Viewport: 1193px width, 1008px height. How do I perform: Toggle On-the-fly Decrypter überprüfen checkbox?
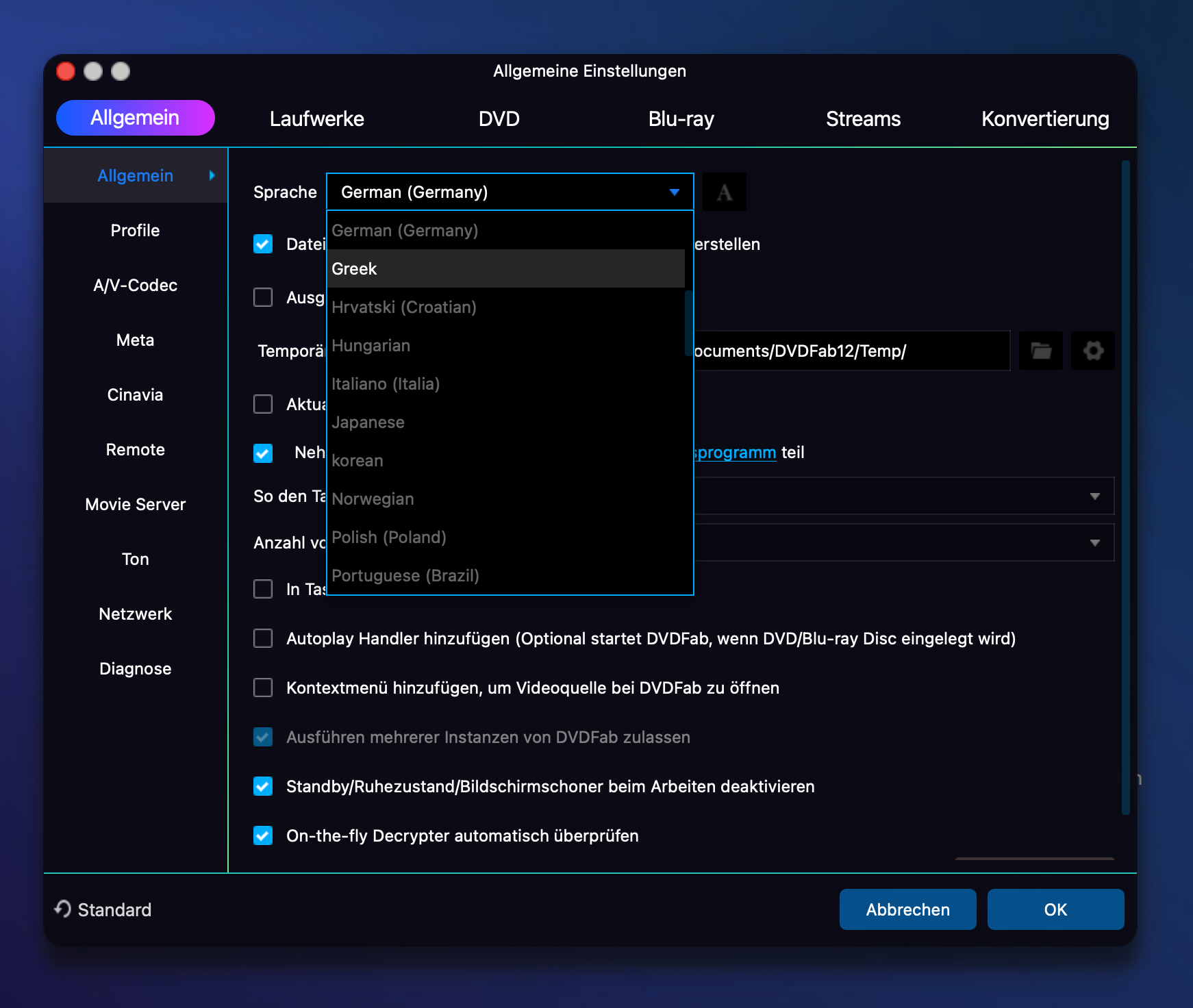[263, 835]
